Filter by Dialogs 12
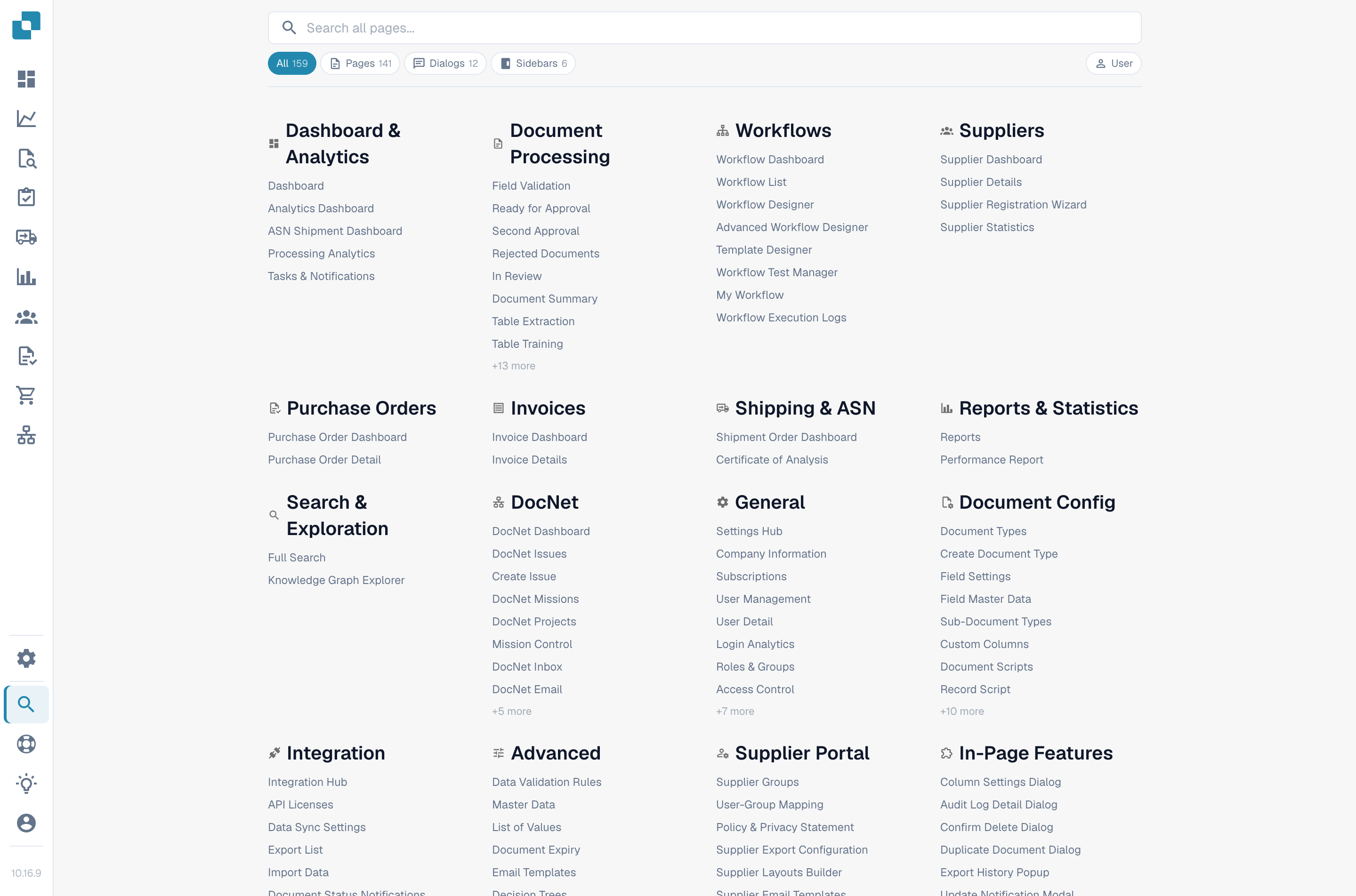This screenshot has width=1356, height=896. (x=445, y=64)
